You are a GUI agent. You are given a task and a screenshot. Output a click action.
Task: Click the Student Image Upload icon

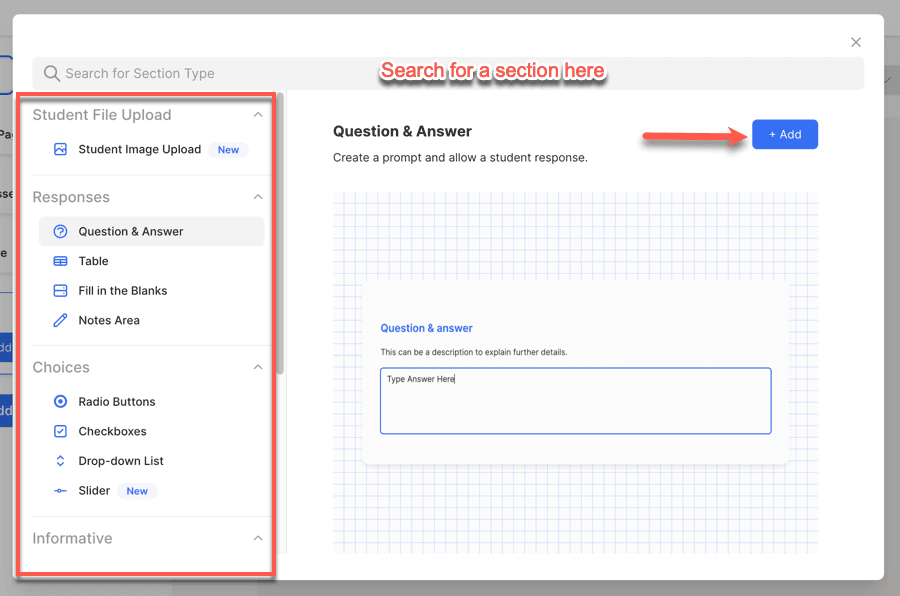click(60, 150)
